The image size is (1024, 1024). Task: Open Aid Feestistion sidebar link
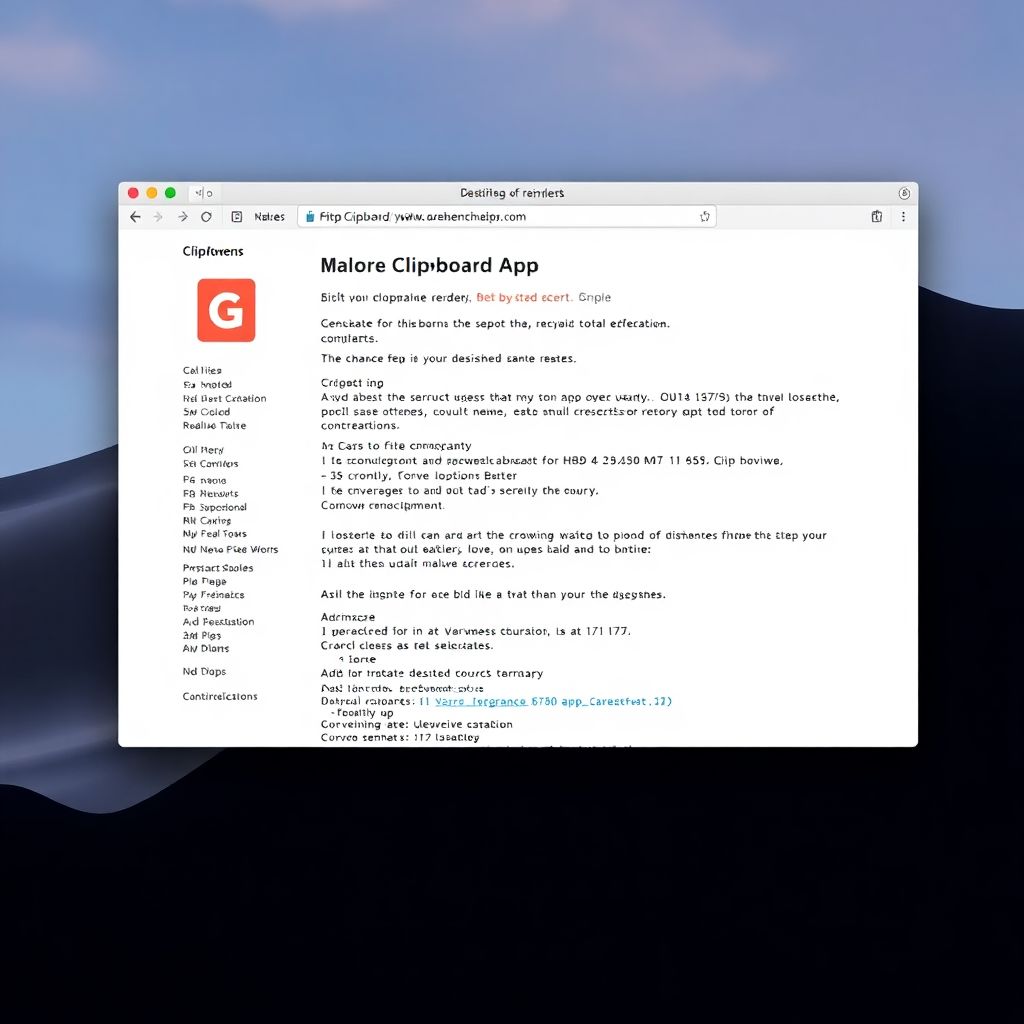click(x=219, y=622)
